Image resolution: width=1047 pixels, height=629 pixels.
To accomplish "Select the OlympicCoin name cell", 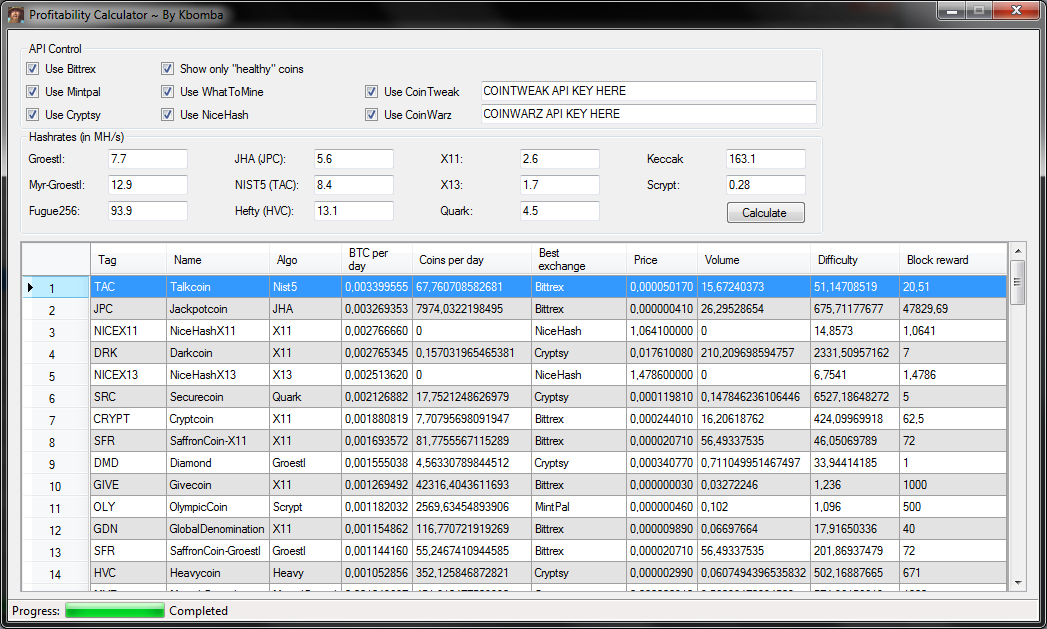I will point(218,507).
